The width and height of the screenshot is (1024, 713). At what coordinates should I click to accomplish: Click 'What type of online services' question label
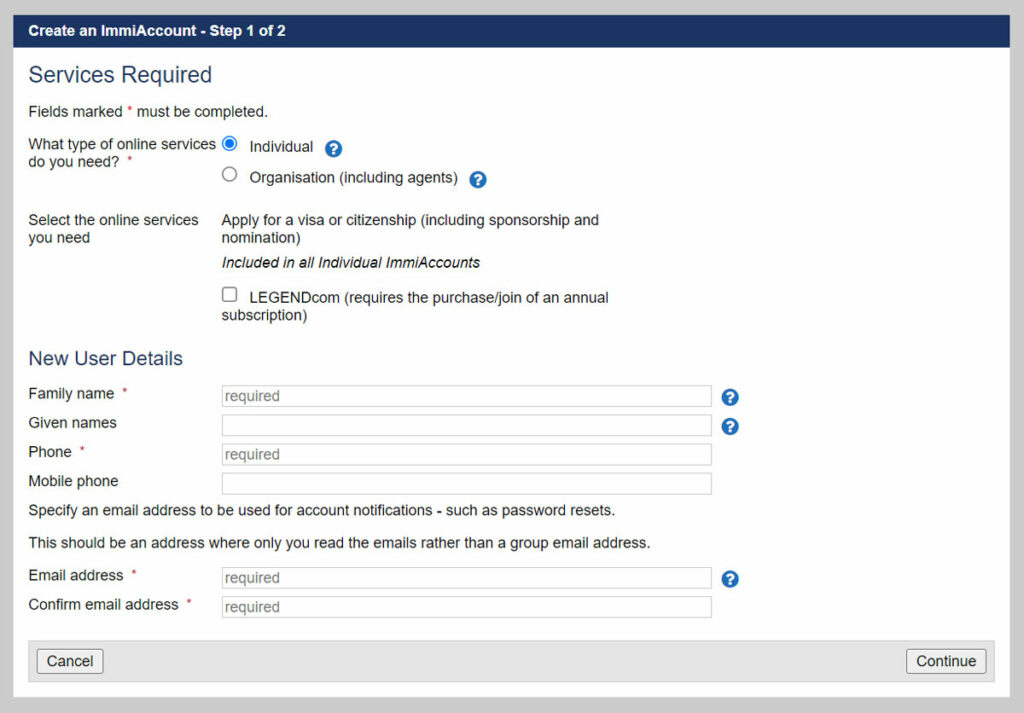coord(122,153)
